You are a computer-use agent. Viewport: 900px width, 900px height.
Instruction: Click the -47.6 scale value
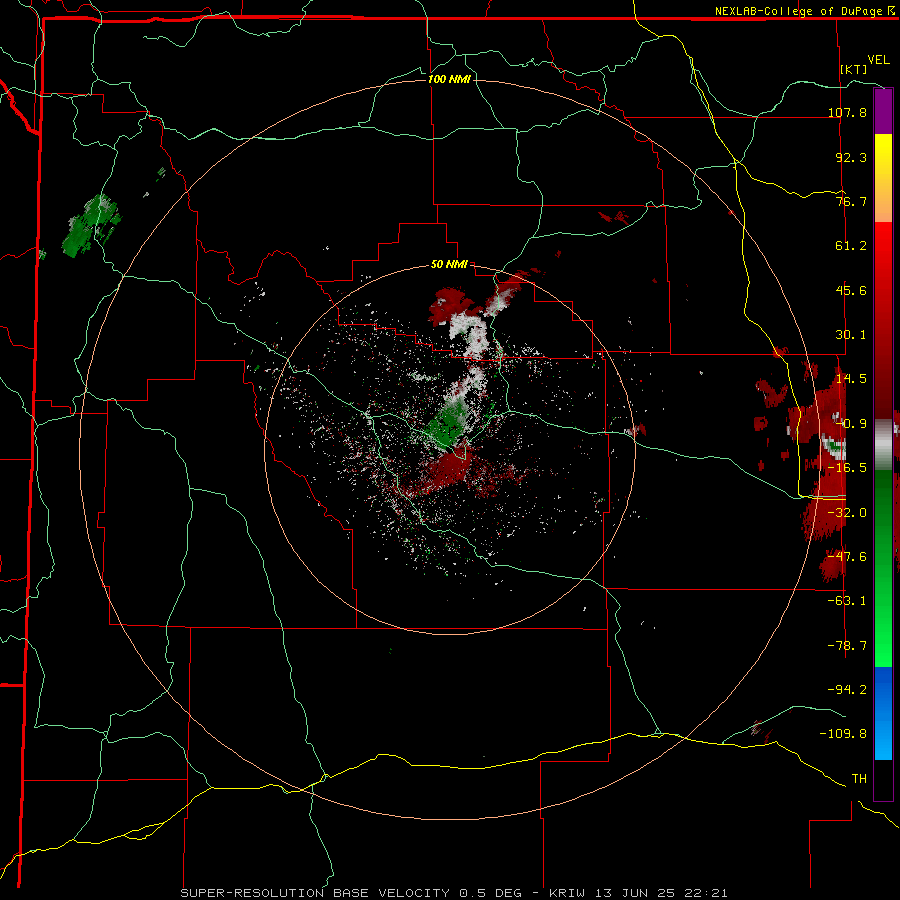click(847, 557)
